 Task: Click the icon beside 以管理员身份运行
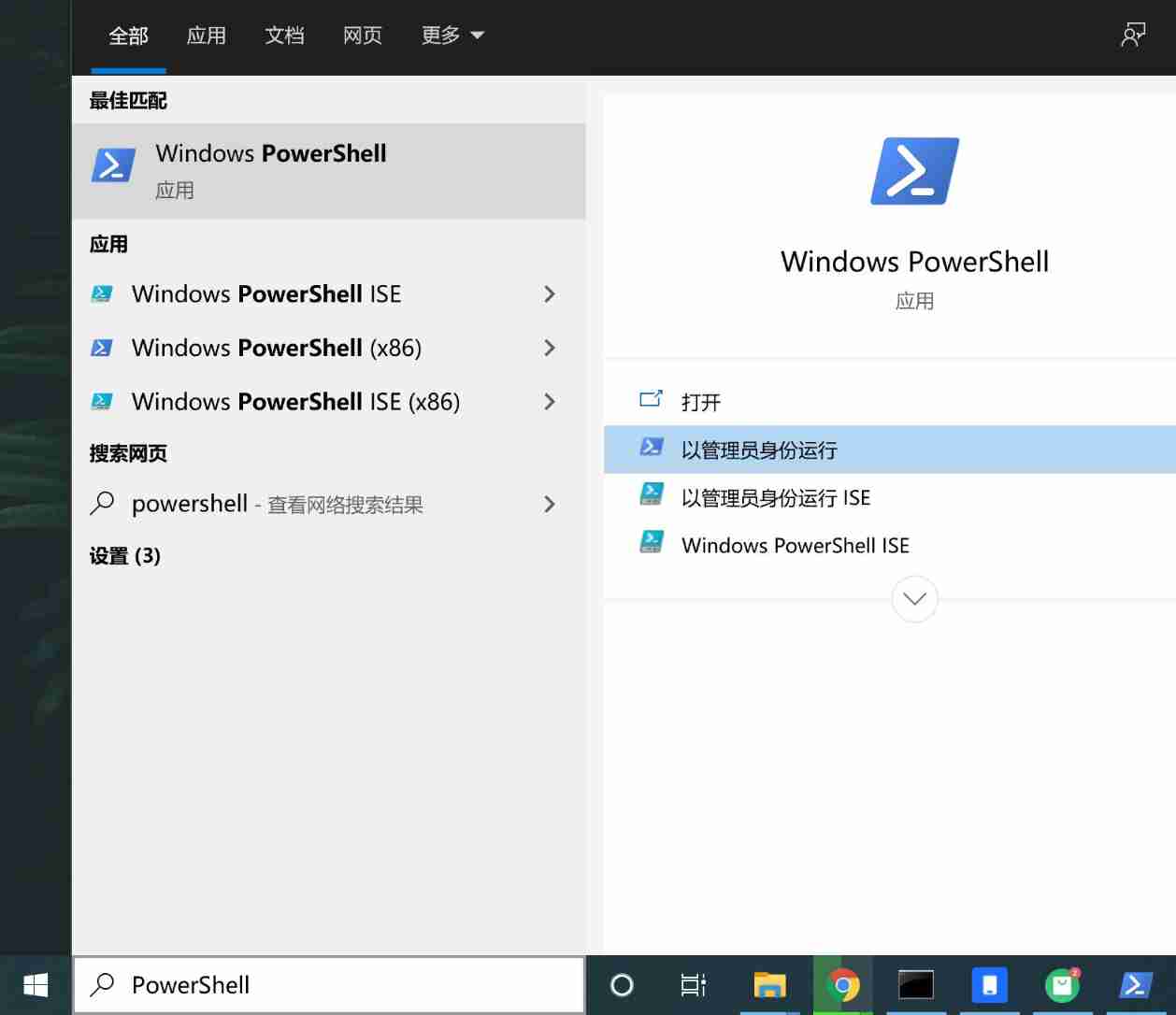click(x=652, y=448)
